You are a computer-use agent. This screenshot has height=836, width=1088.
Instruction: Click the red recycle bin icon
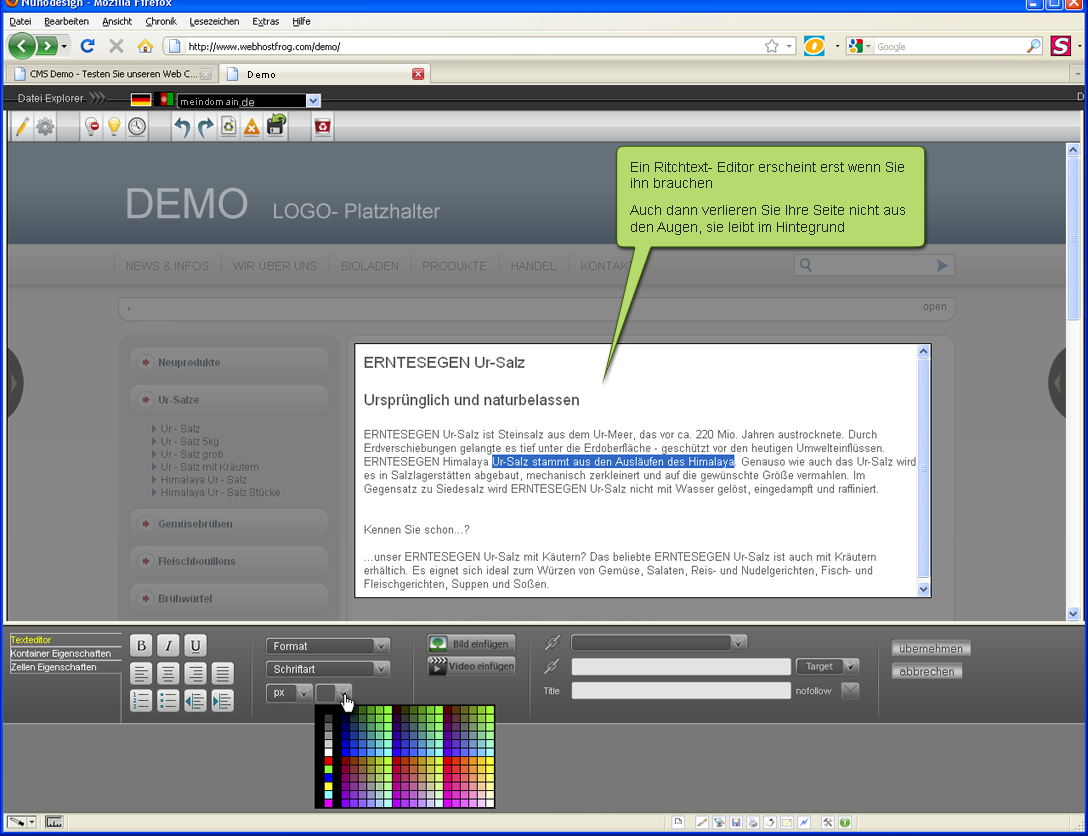(x=322, y=126)
